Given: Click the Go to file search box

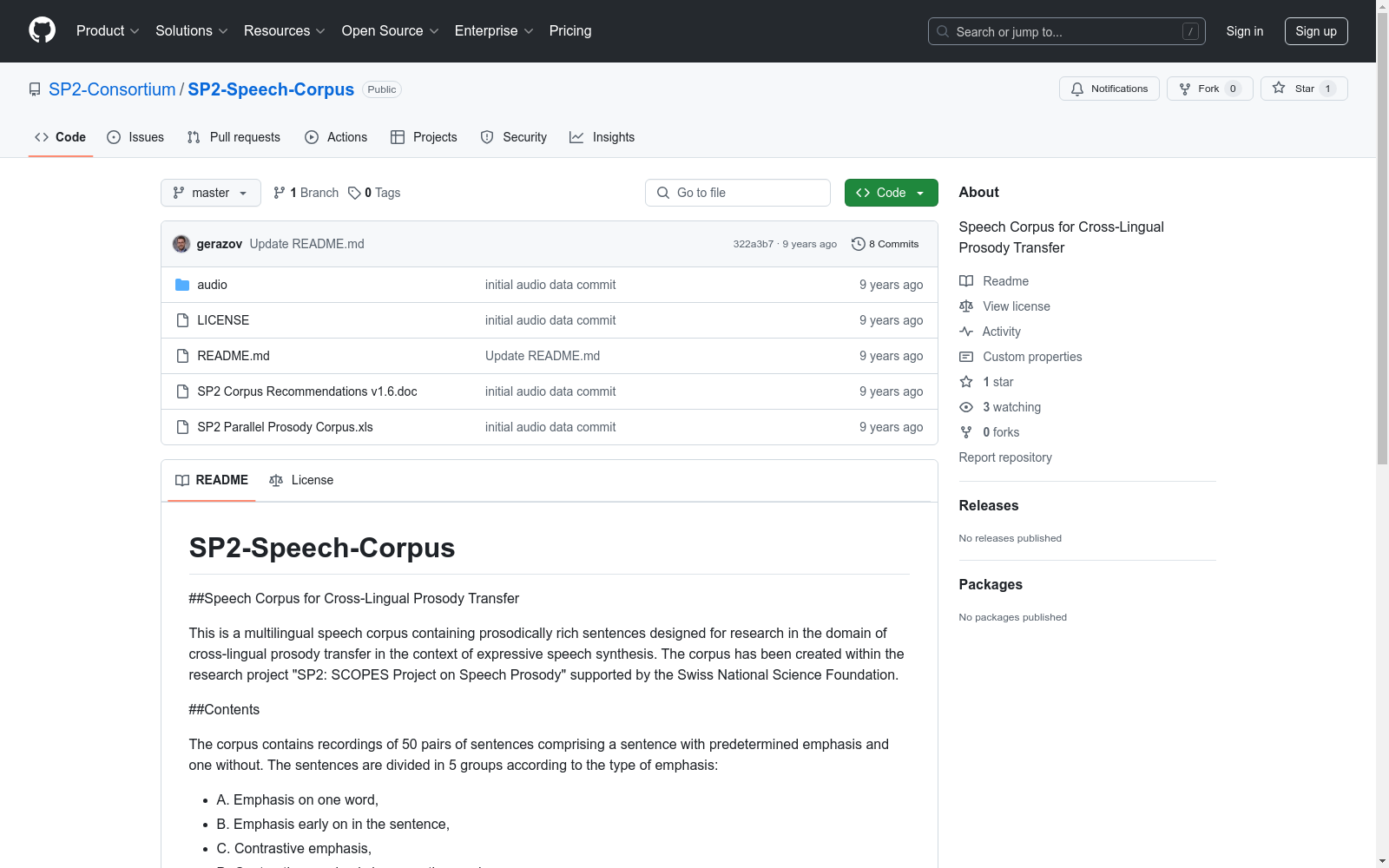Looking at the screenshot, I should tap(738, 193).
